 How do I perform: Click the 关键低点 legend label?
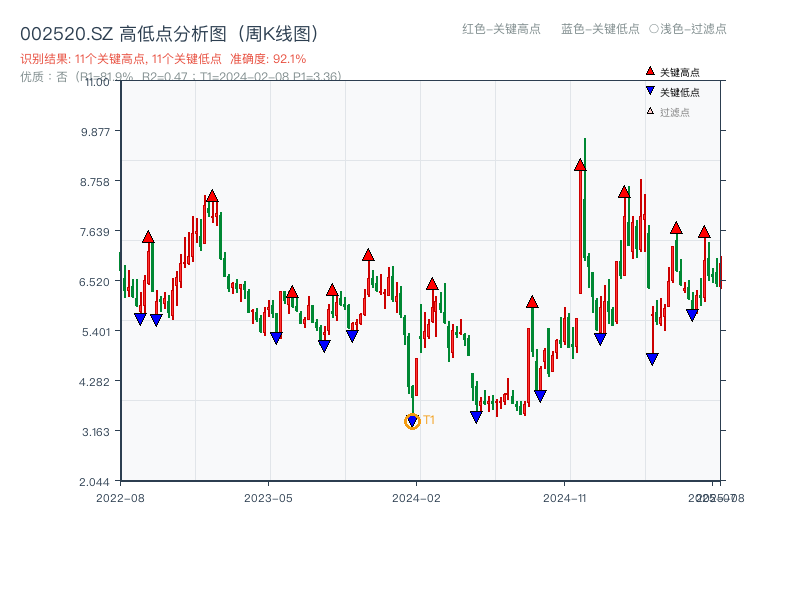tap(680, 92)
